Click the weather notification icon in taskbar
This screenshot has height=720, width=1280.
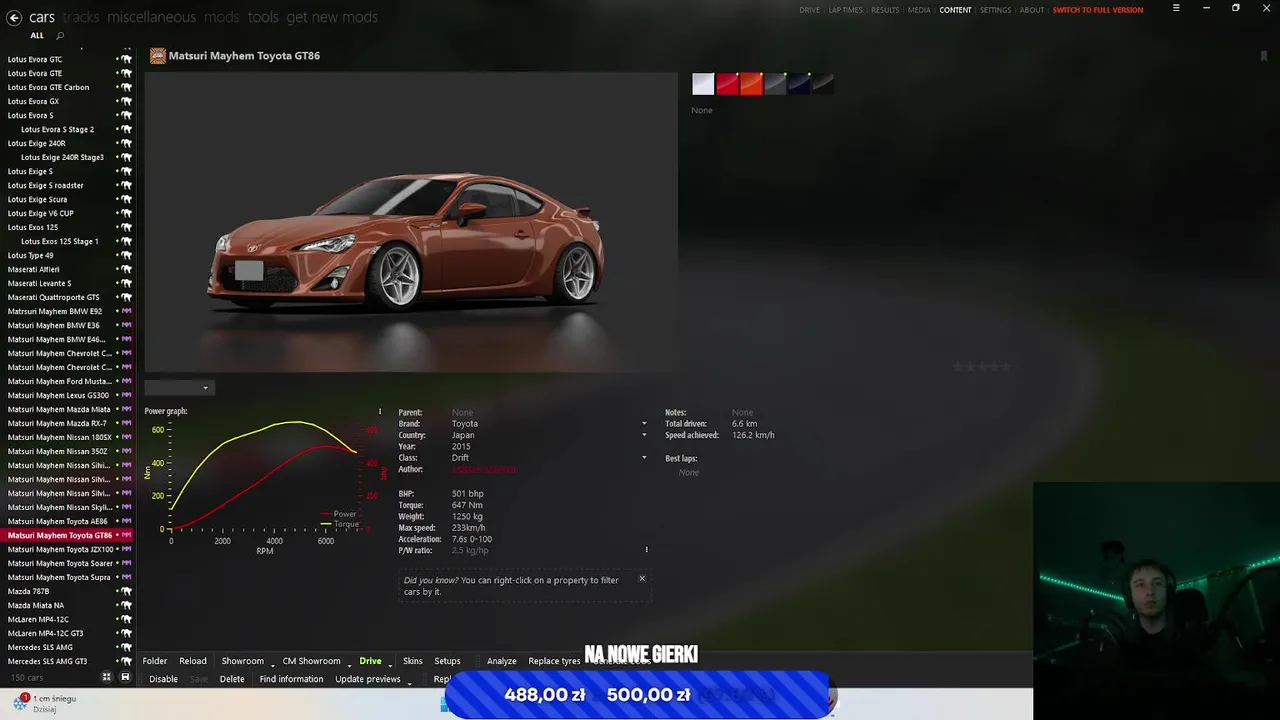click(x=20, y=702)
